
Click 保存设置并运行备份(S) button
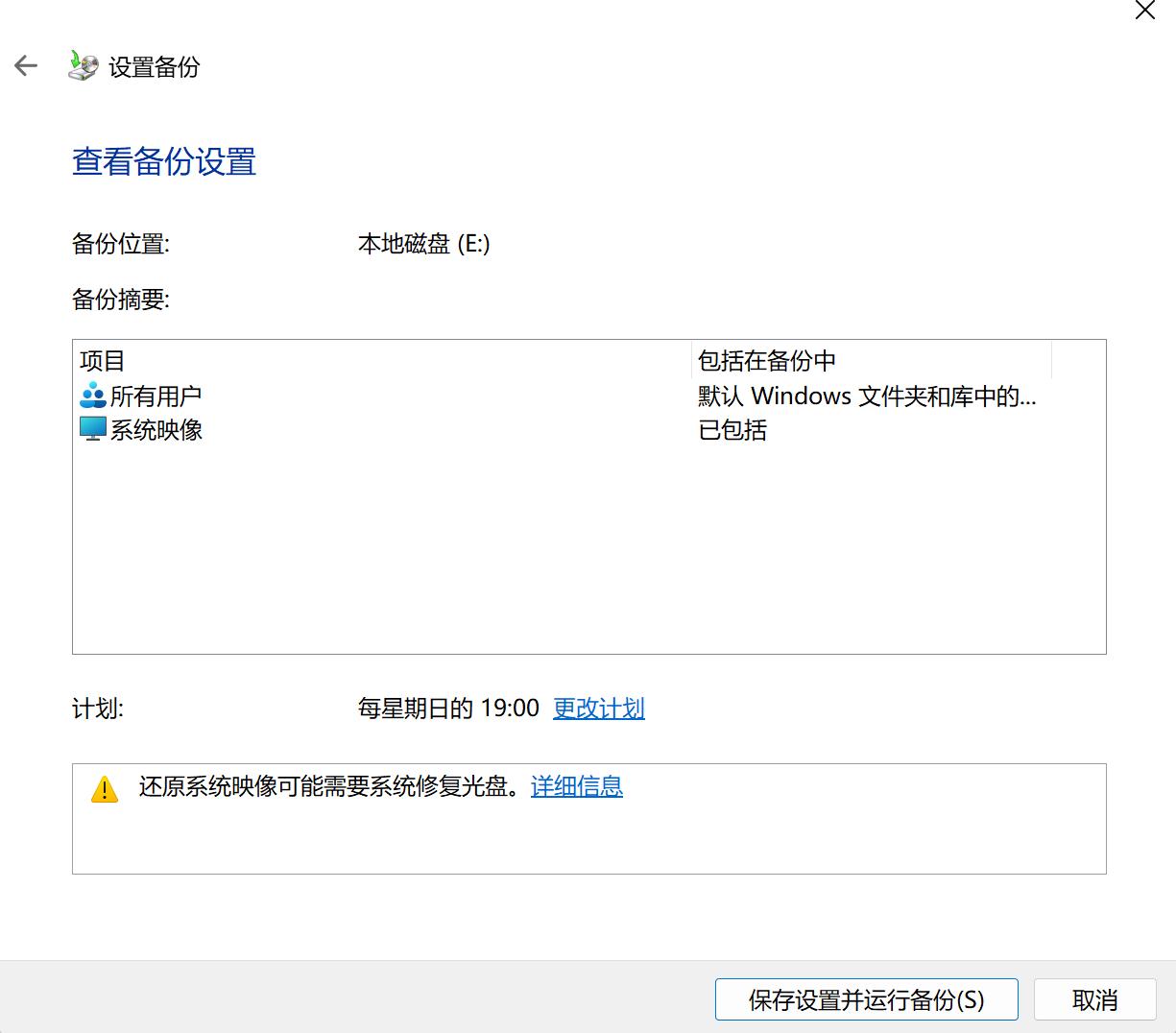coord(866,999)
